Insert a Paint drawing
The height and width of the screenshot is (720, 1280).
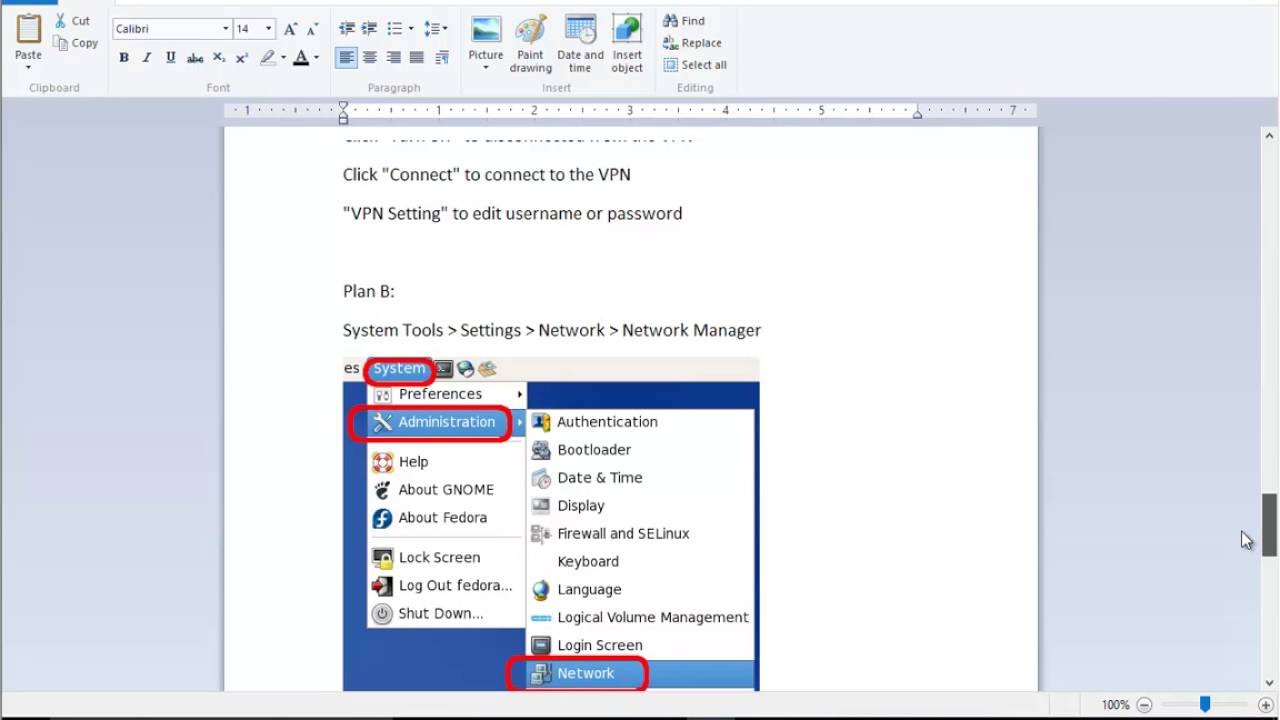(x=530, y=43)
